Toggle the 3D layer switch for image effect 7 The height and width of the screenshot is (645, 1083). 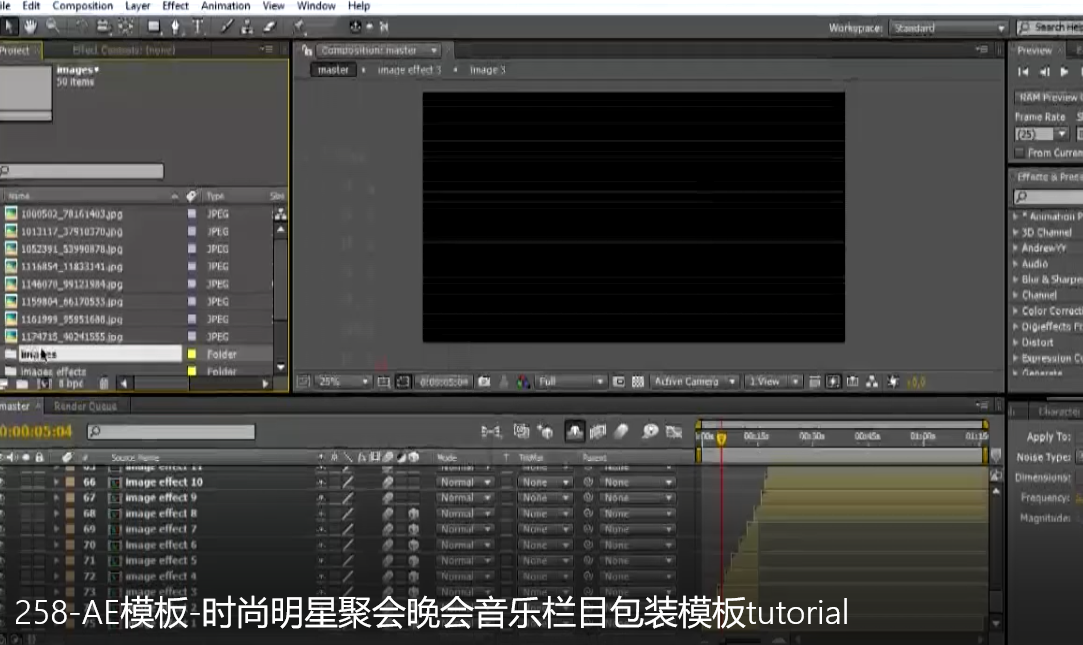click(x=413, y=530)
